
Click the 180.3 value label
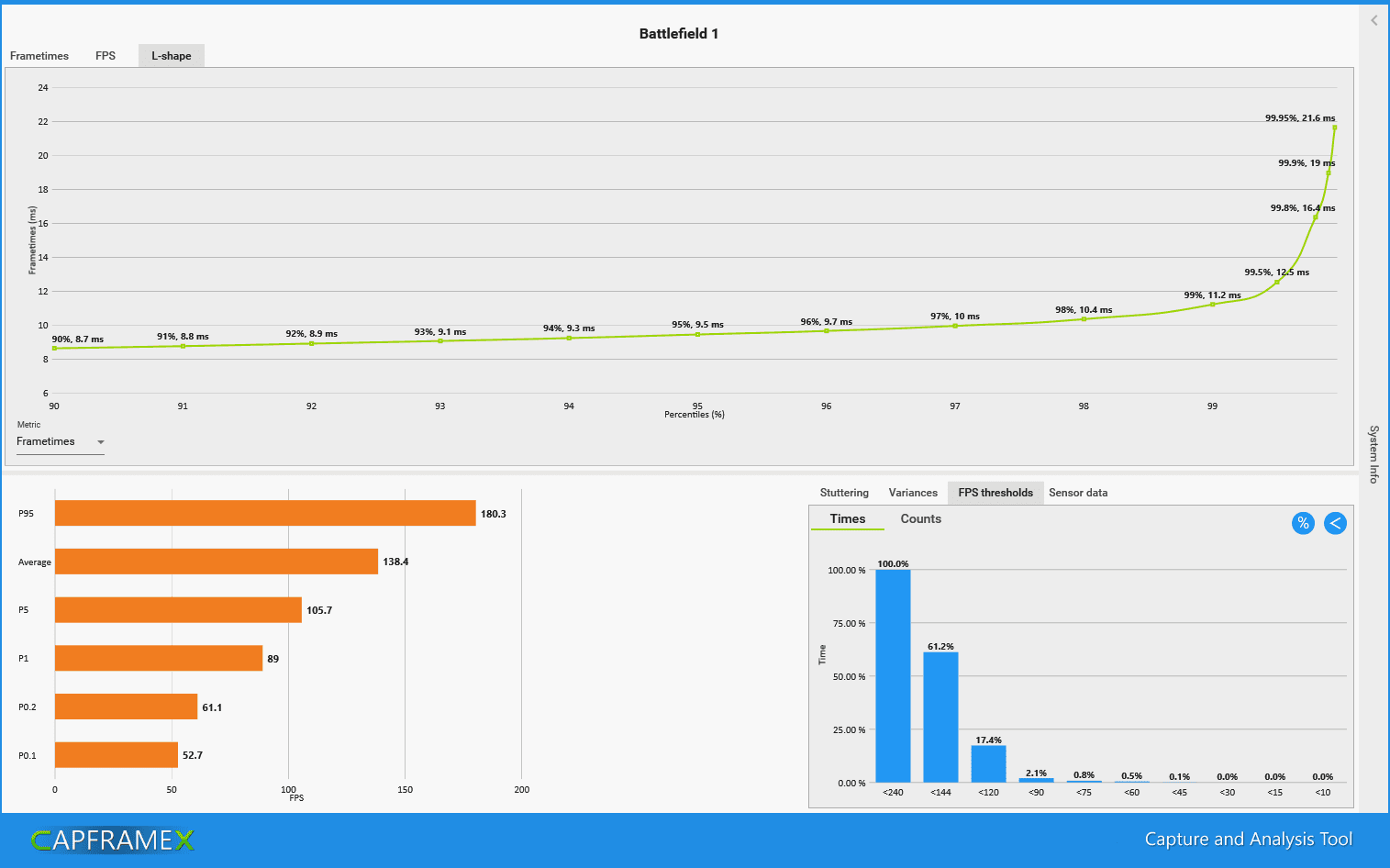[x=494, y=514]
